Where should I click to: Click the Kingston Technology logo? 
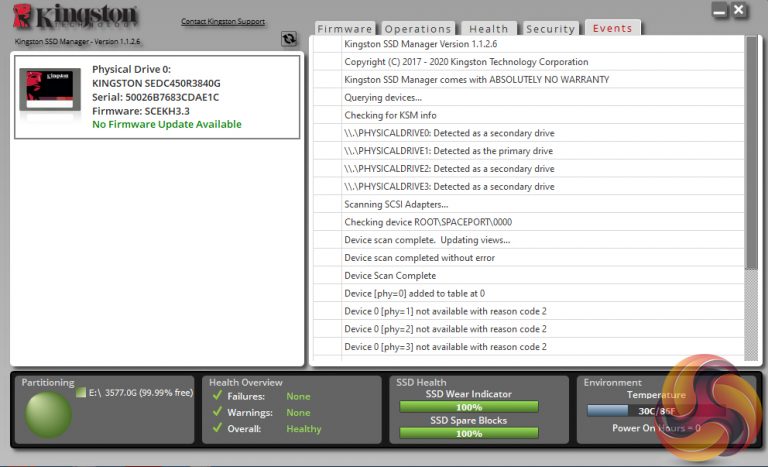pyautogui.click(x=75, y=16)
